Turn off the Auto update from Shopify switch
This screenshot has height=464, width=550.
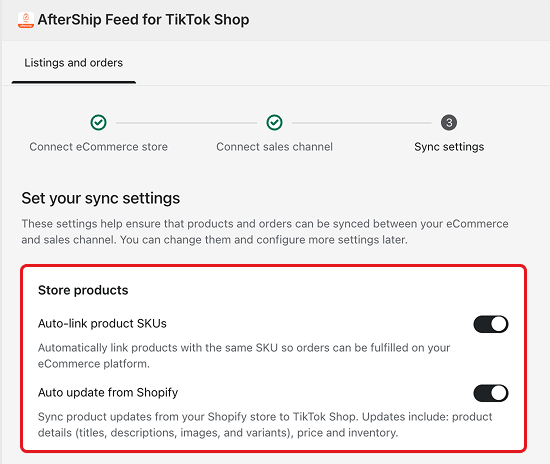click(491, 393)
